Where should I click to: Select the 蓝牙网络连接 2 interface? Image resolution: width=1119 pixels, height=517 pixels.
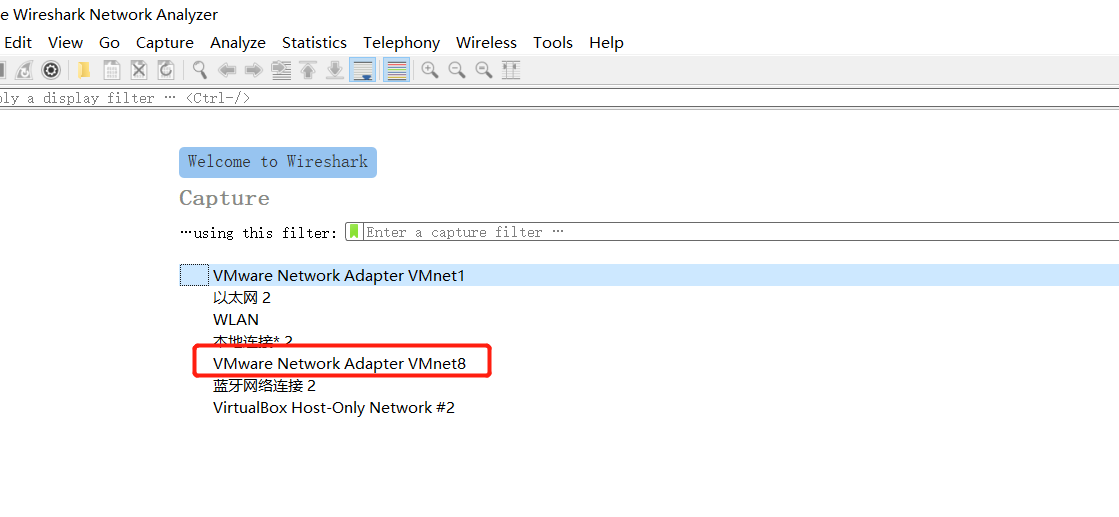(x=264, y=386)
